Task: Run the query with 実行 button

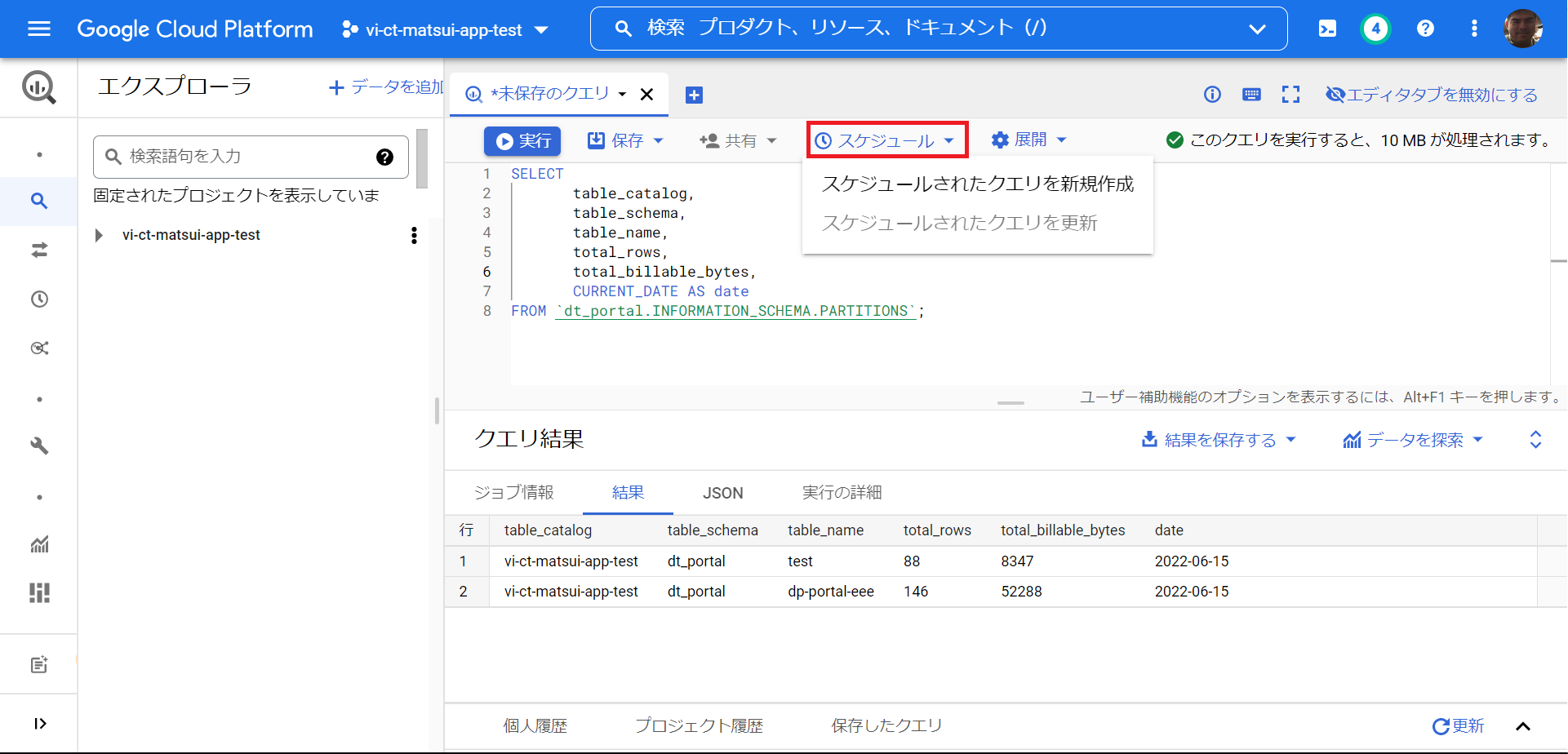Action: click(x=522, y=140)
